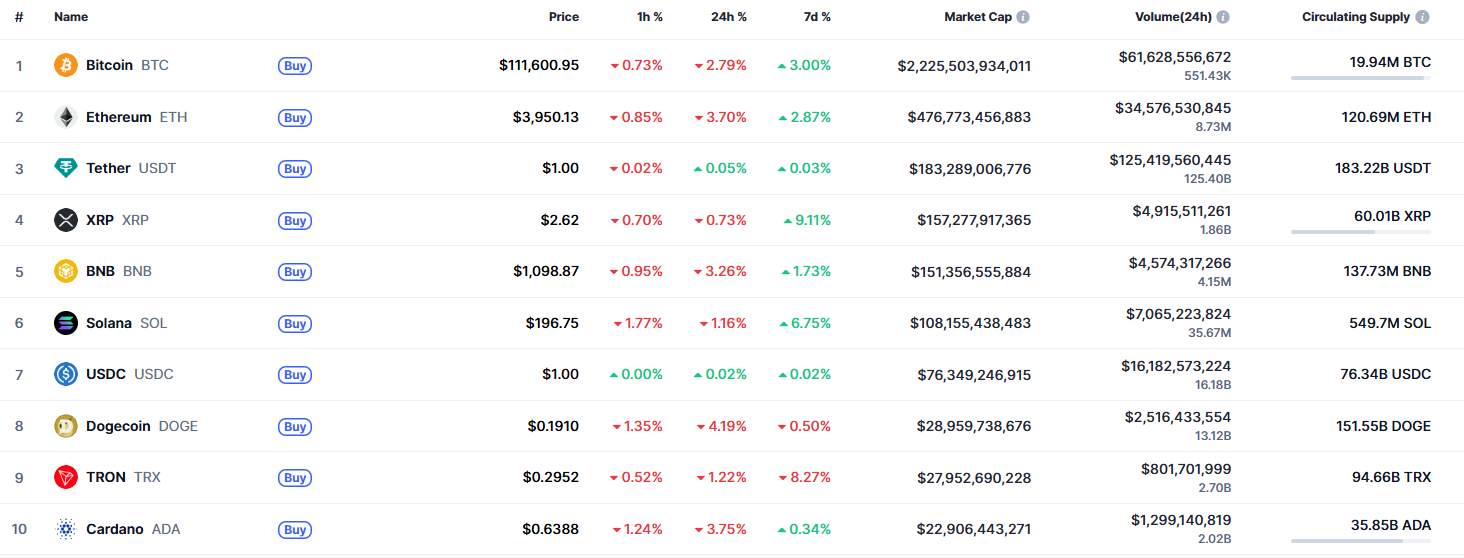Sort by the 7d % column header
Image resolution: width=1464 pixels, height=558 pixels.
(816, 17)
